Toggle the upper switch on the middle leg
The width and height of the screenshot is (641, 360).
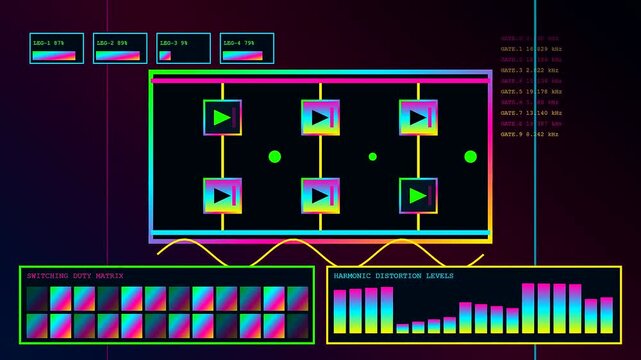tap(320, 118)
